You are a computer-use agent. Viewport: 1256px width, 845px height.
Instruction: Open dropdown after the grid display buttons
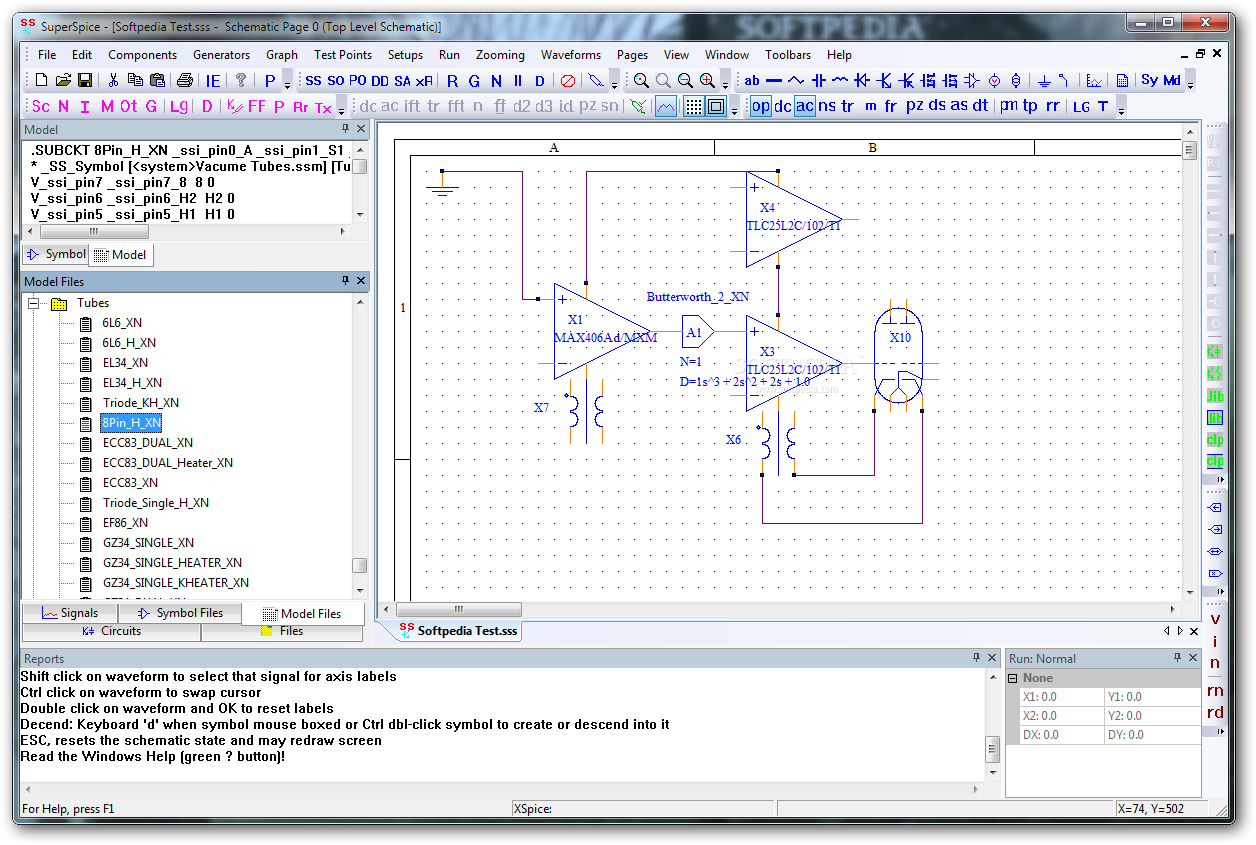[x=735, y=108]
